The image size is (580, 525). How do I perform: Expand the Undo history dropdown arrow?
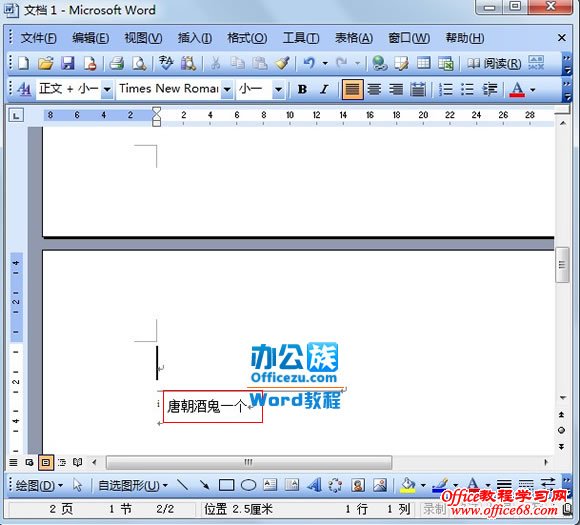(x=325, y=63)
